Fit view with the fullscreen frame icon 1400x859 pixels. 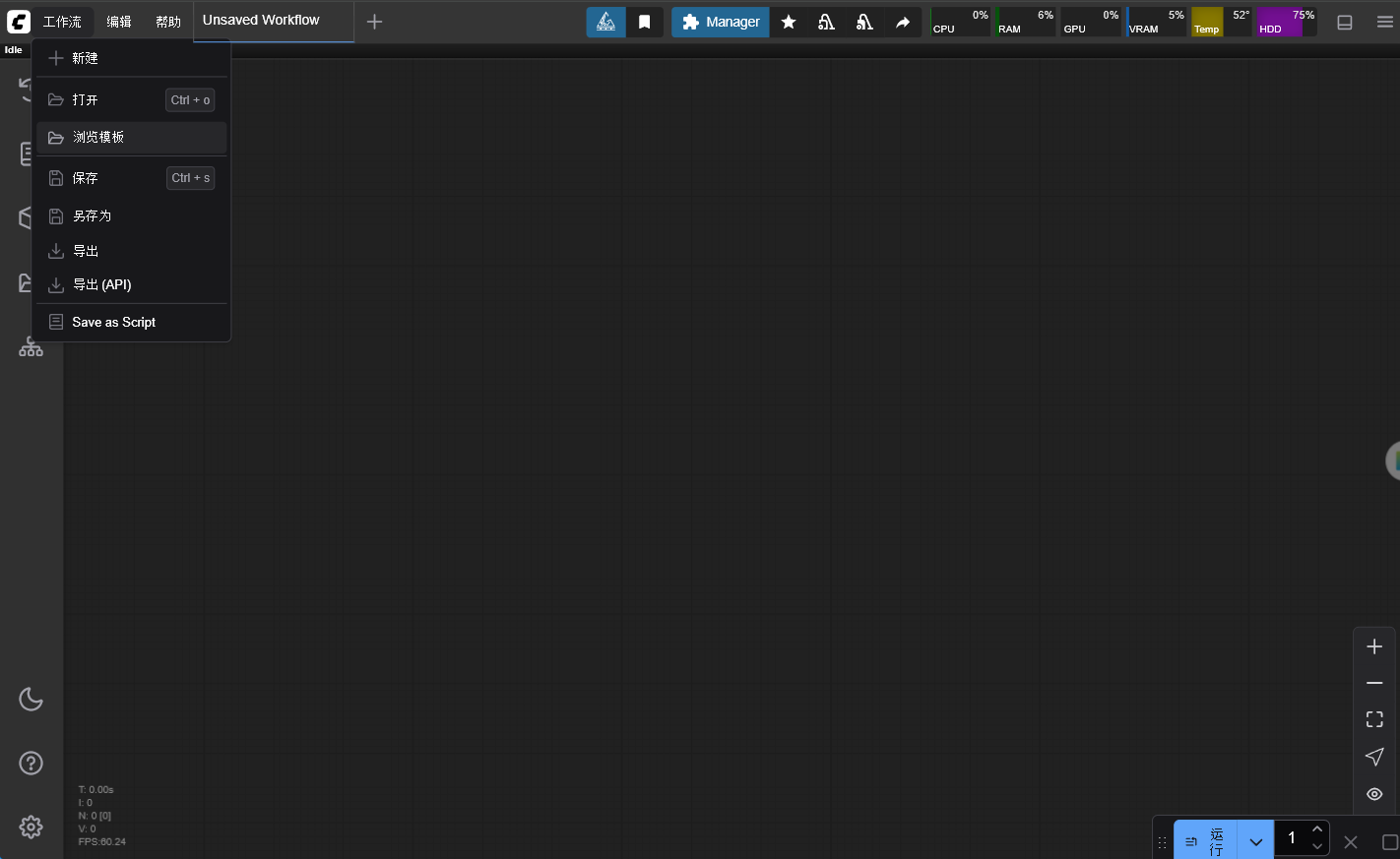[x=1374, y=719]
